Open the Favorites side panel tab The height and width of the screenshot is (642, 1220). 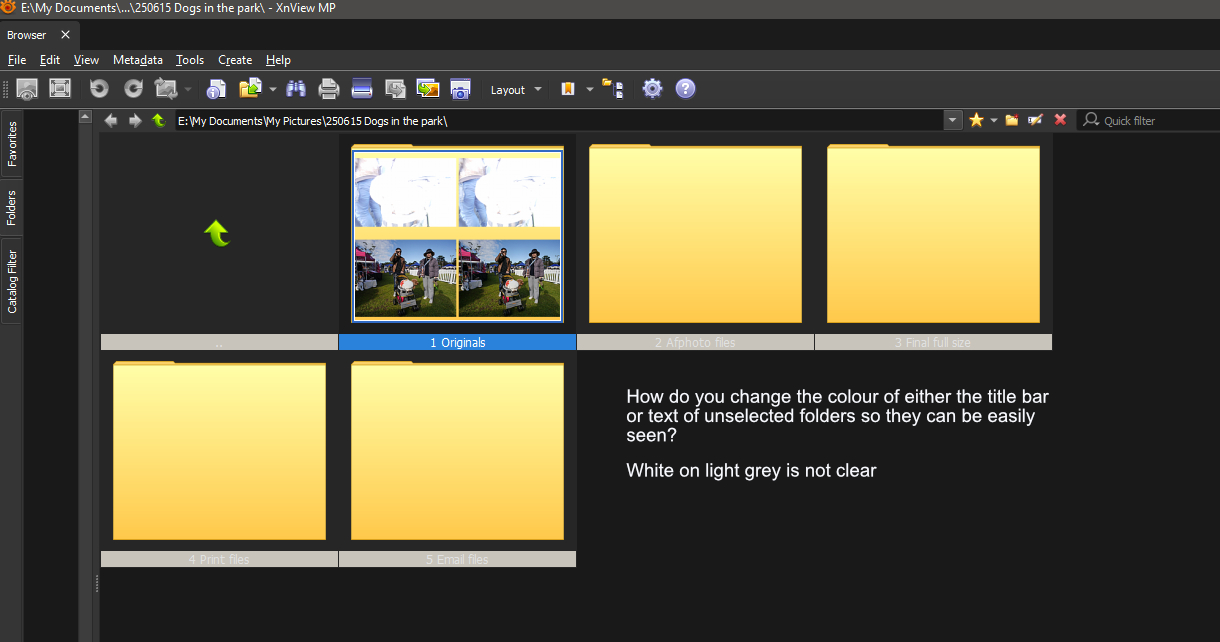[x=12, y=144]
